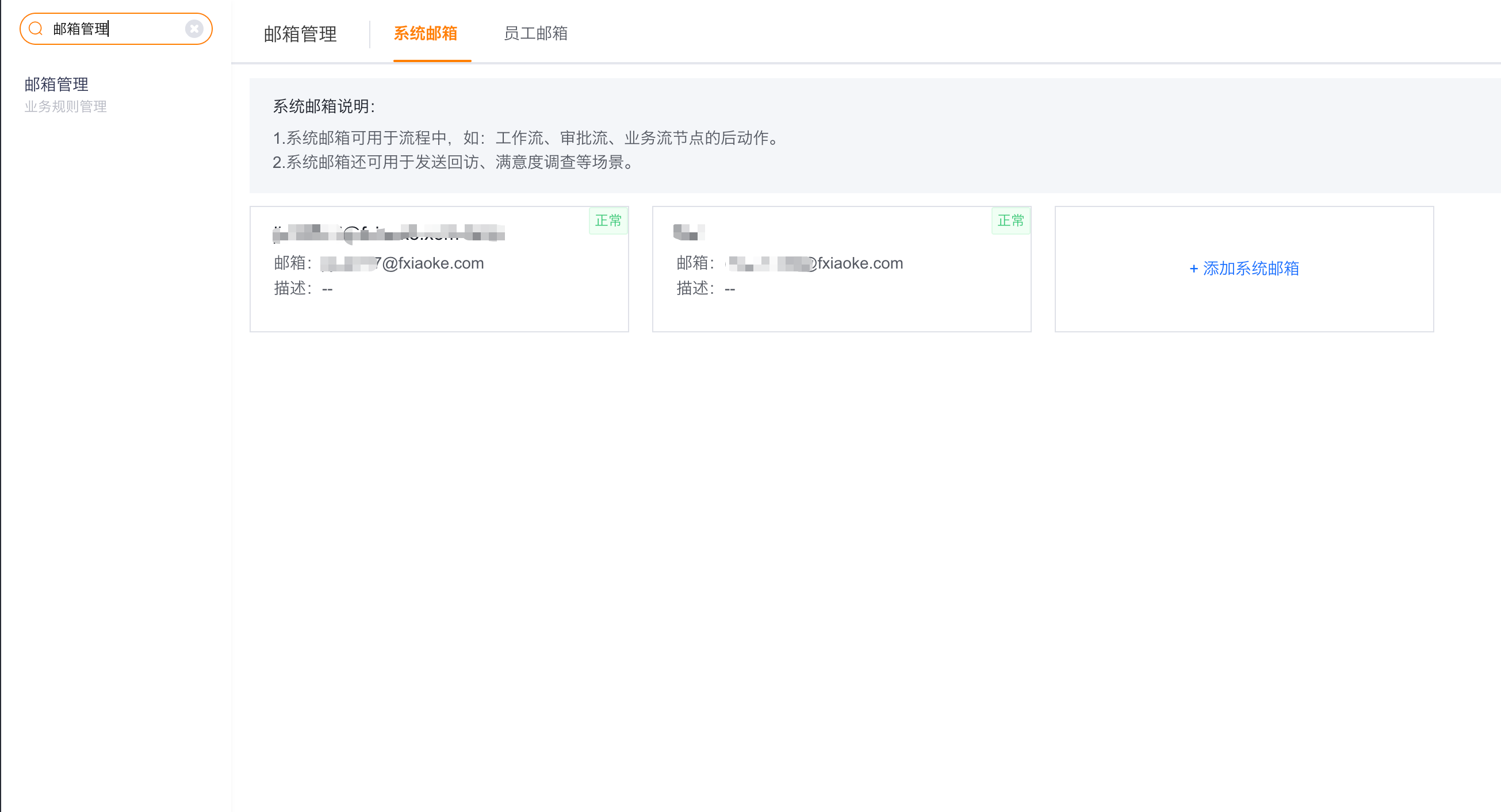The height and width of the screenshot is (812, 1501).
Task: Click the note about 工作流、审批流
Action: tap(527, 138)
